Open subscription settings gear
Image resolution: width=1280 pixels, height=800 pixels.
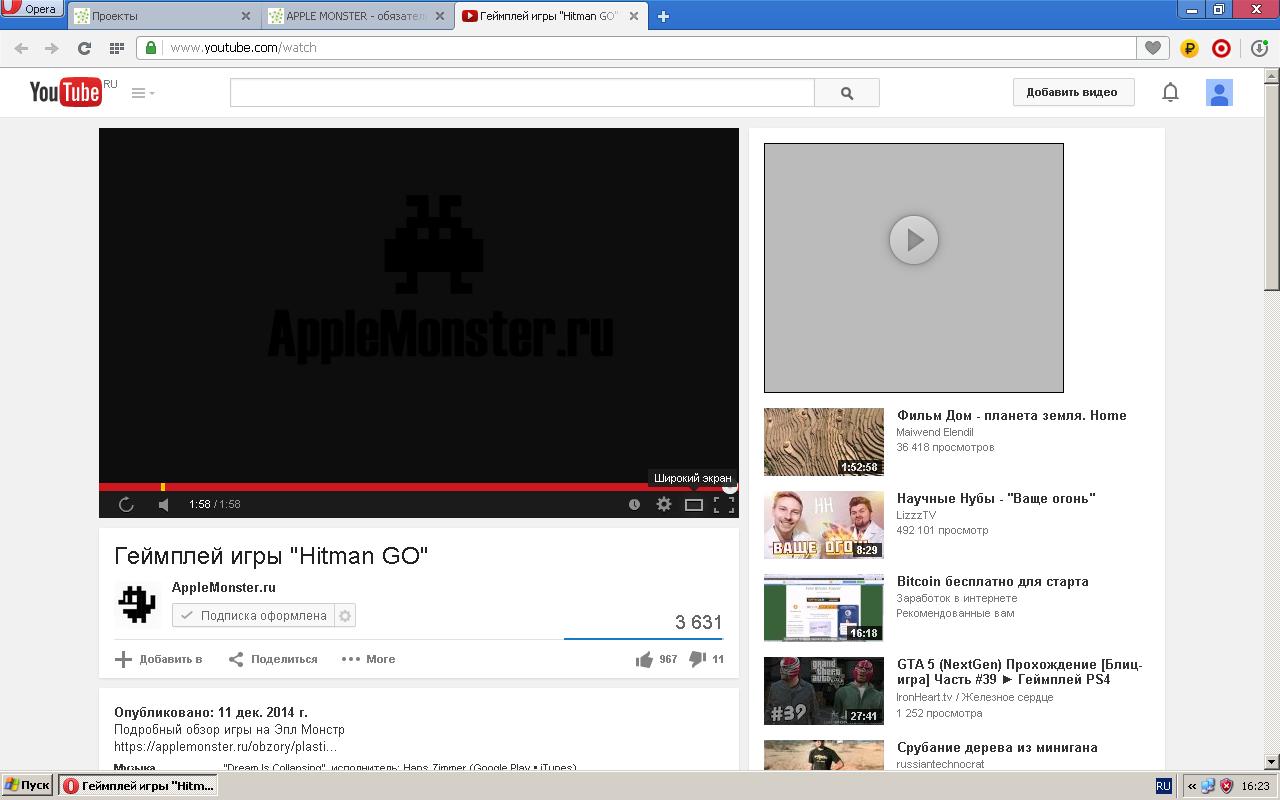click(345, 616)
